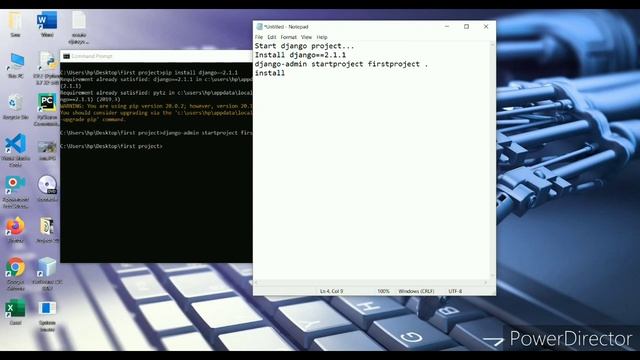Click 'Ln 4, Col 9' in Notepad status bar
640x360 pixels.
coord(331,291)
